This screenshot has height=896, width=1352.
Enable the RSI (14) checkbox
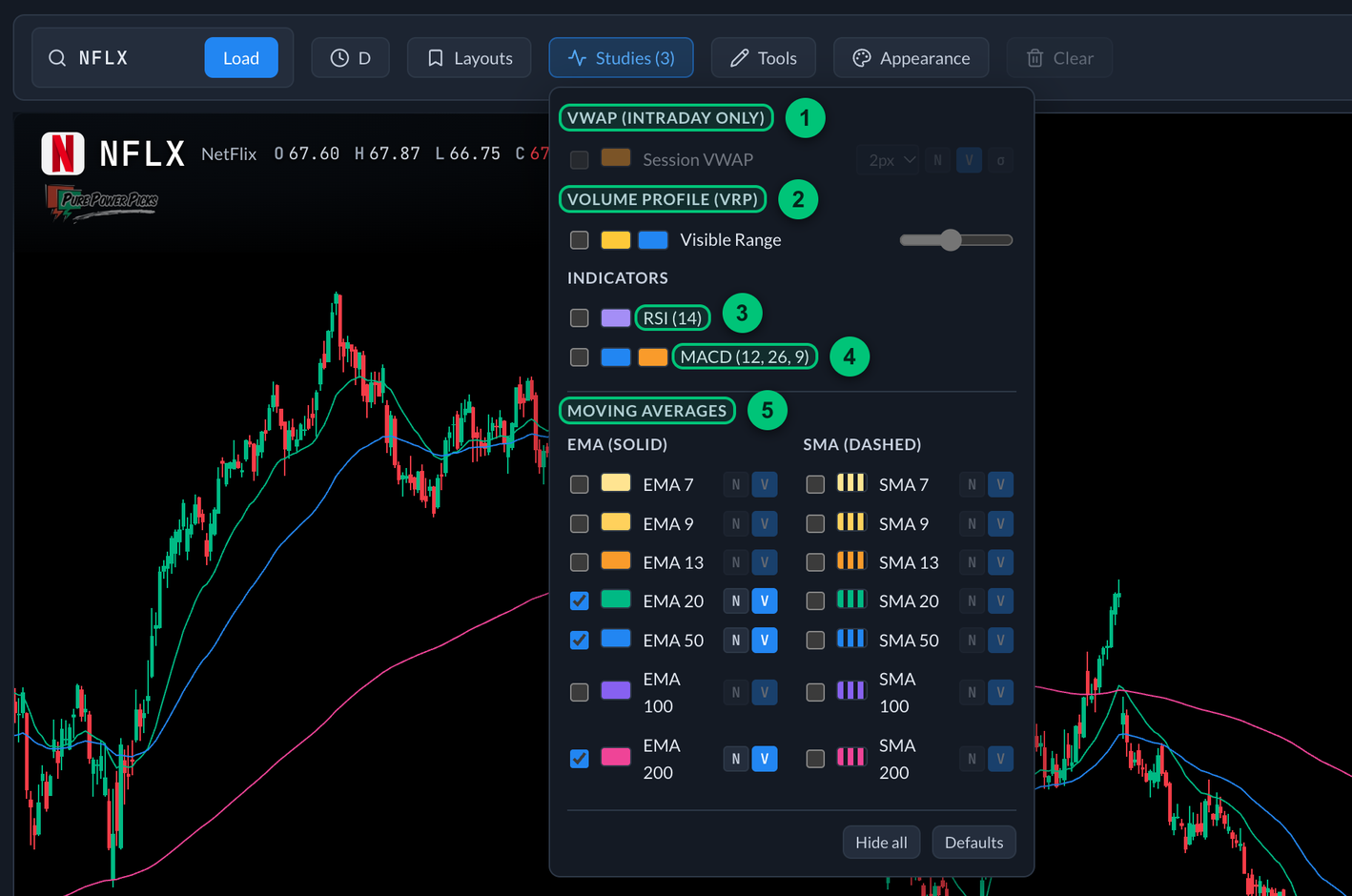tap(580, 318)
